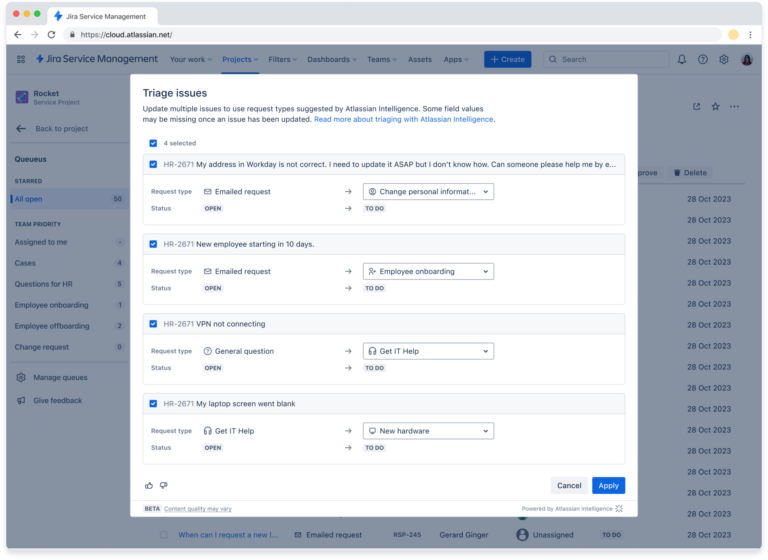Open the Projects menu
Screen dimensions: 768x560
(240, 59)
